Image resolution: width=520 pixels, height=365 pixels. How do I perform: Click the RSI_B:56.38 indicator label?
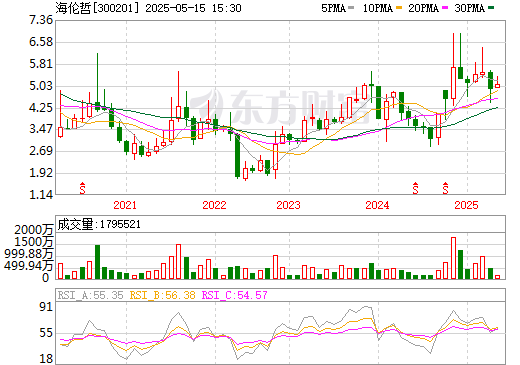pos(162,295)
